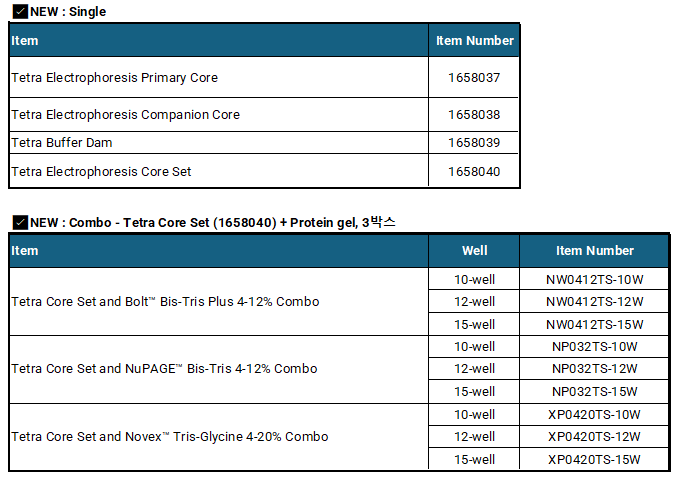Screen dimensions: 681x478
Task: Select item number NW0412TS-15W
Action: (594, 324)
